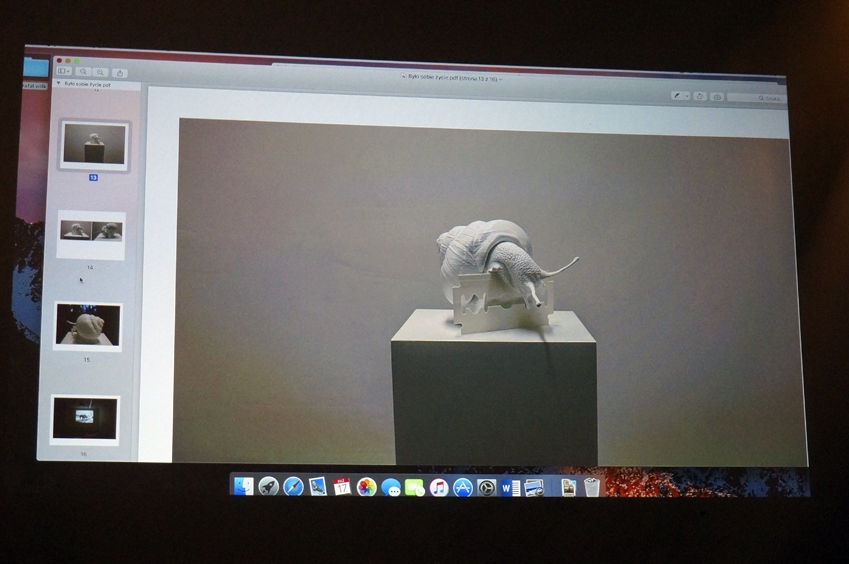Viewport: 849px width, 564px height.
Task: Click the green full-screen window button
Action: tap(76, 61)
